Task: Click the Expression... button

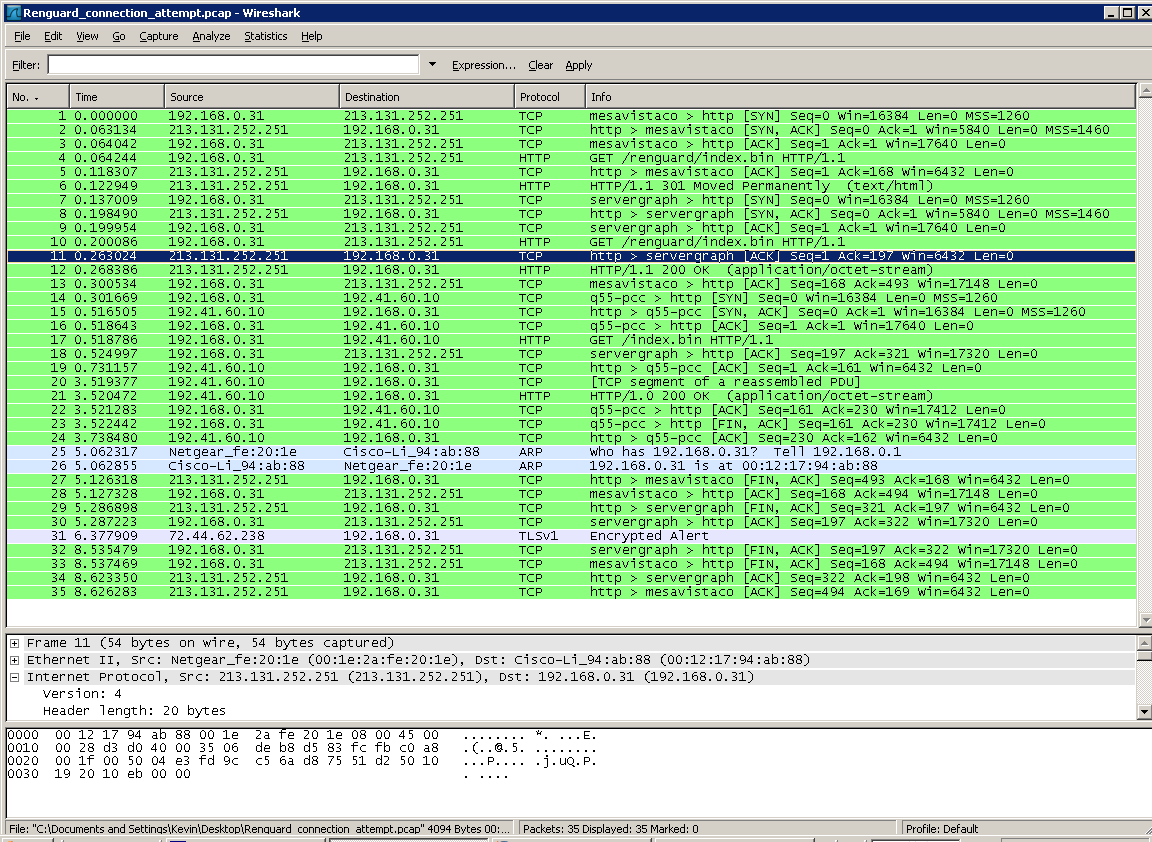Action: click(x=483, y=65)
